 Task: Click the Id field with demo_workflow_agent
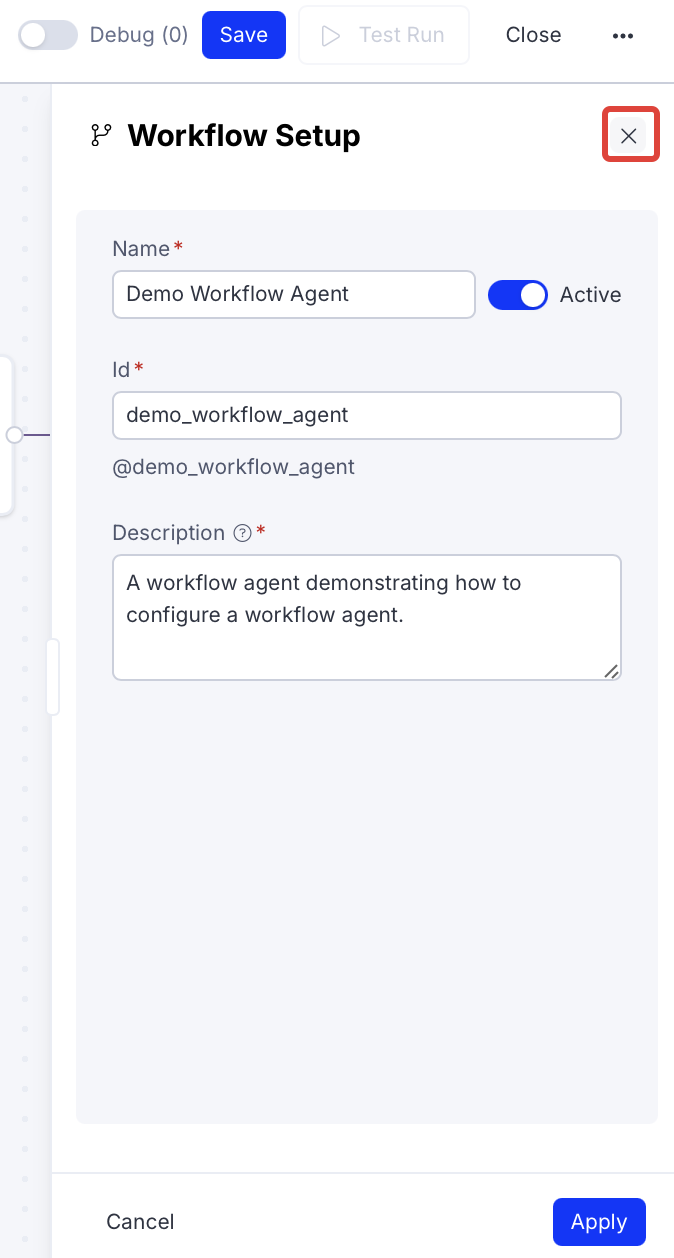(366, 415)
